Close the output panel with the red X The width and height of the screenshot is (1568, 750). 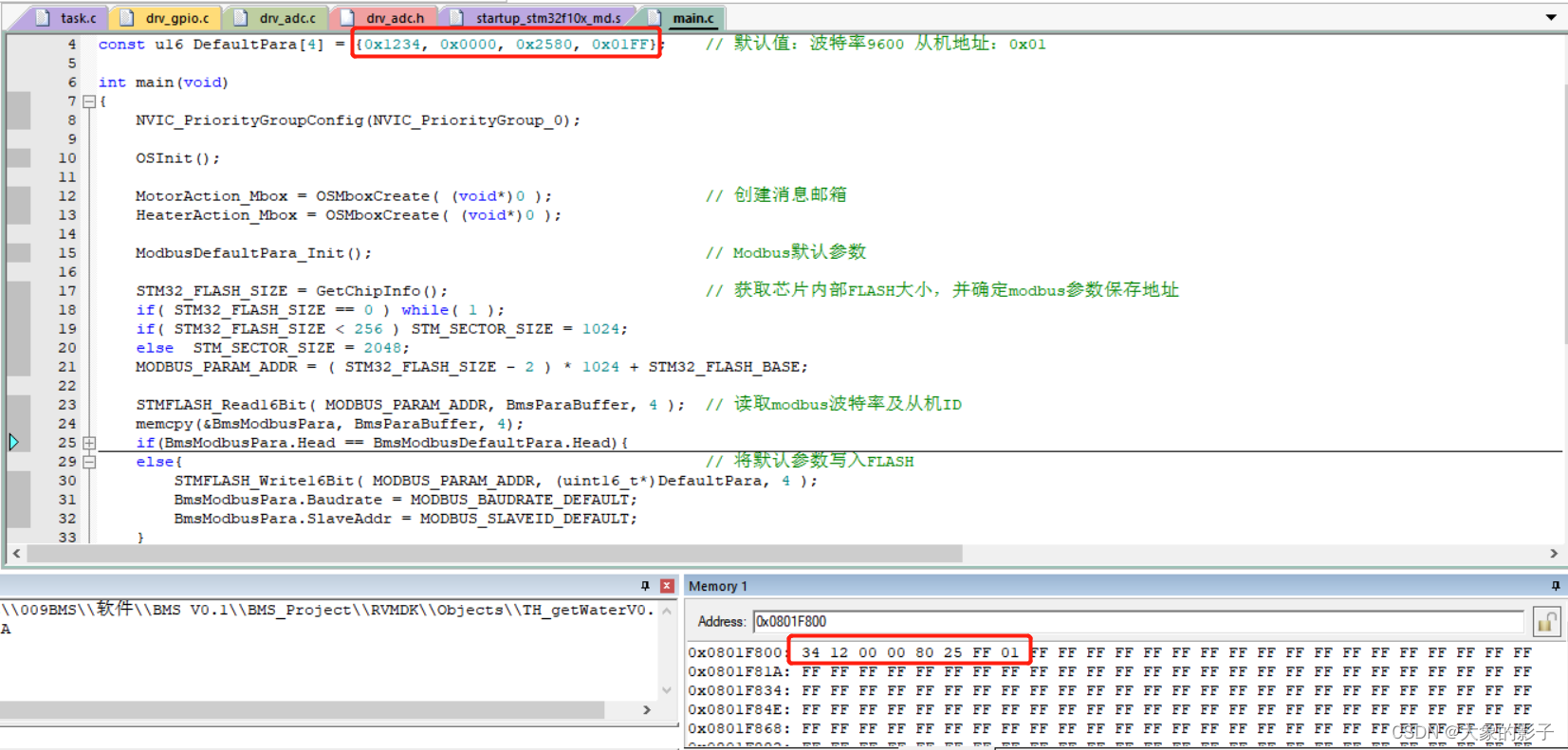(x=667, y=586)
